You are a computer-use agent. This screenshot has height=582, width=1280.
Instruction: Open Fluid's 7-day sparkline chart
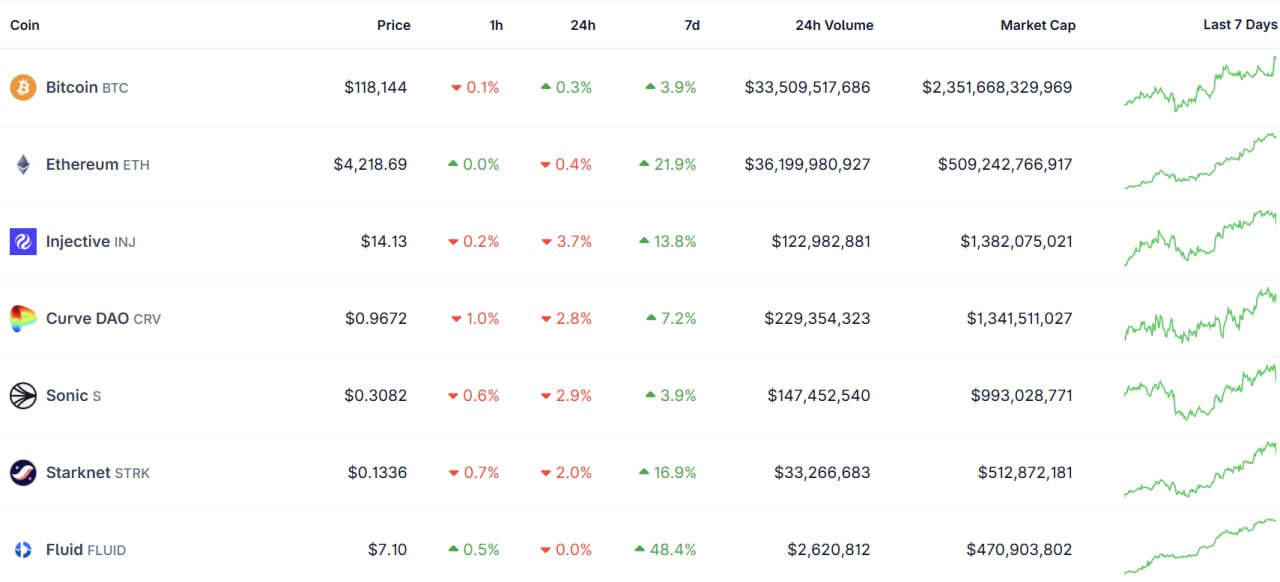(x=1200, y=547)
